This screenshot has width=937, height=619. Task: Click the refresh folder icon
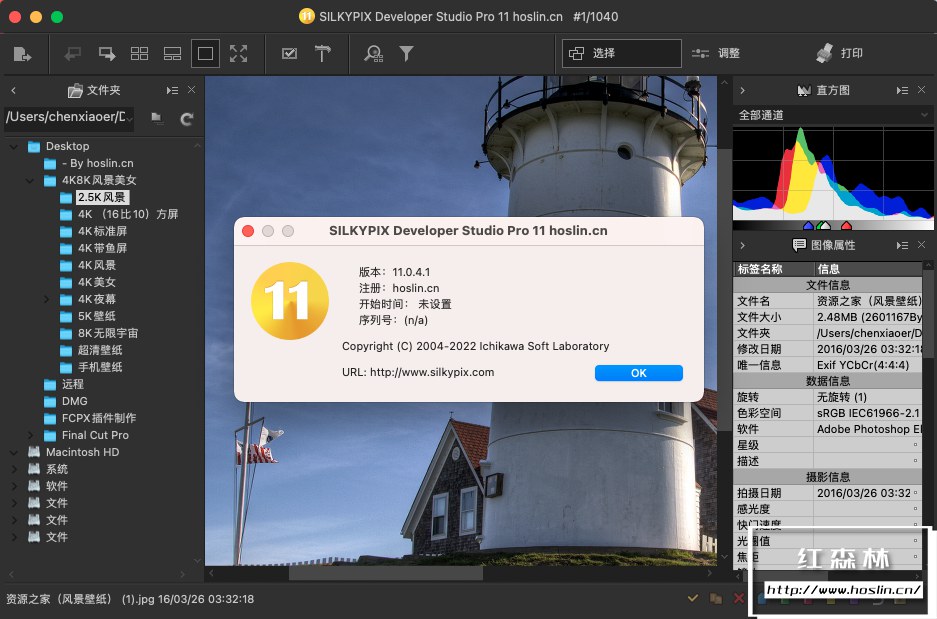click(x=186, y=119)
